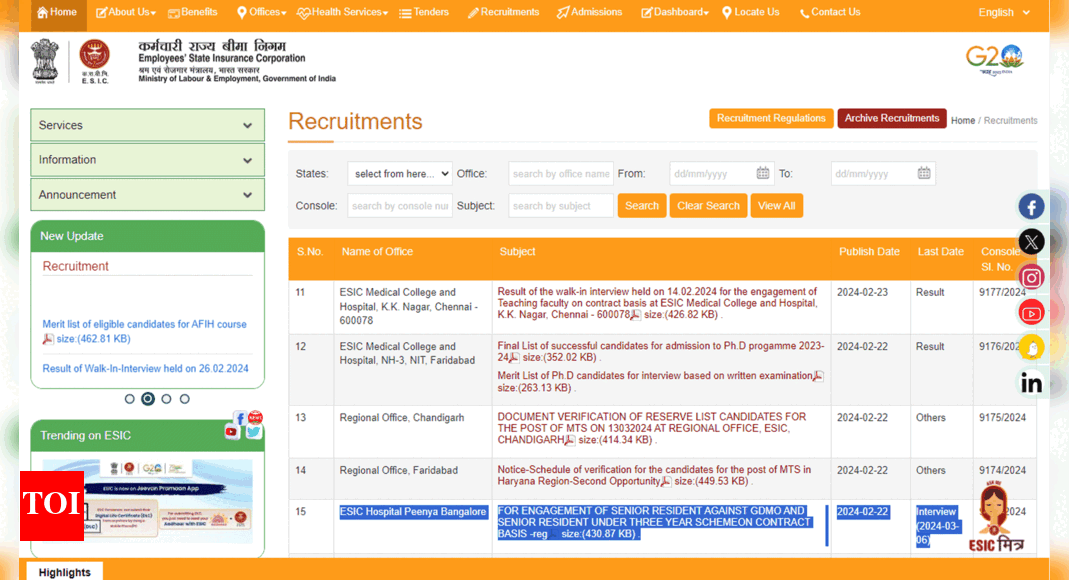Open the About Us dropdown menu
This screenshot has width=1069, height=580.
(126, 12)
